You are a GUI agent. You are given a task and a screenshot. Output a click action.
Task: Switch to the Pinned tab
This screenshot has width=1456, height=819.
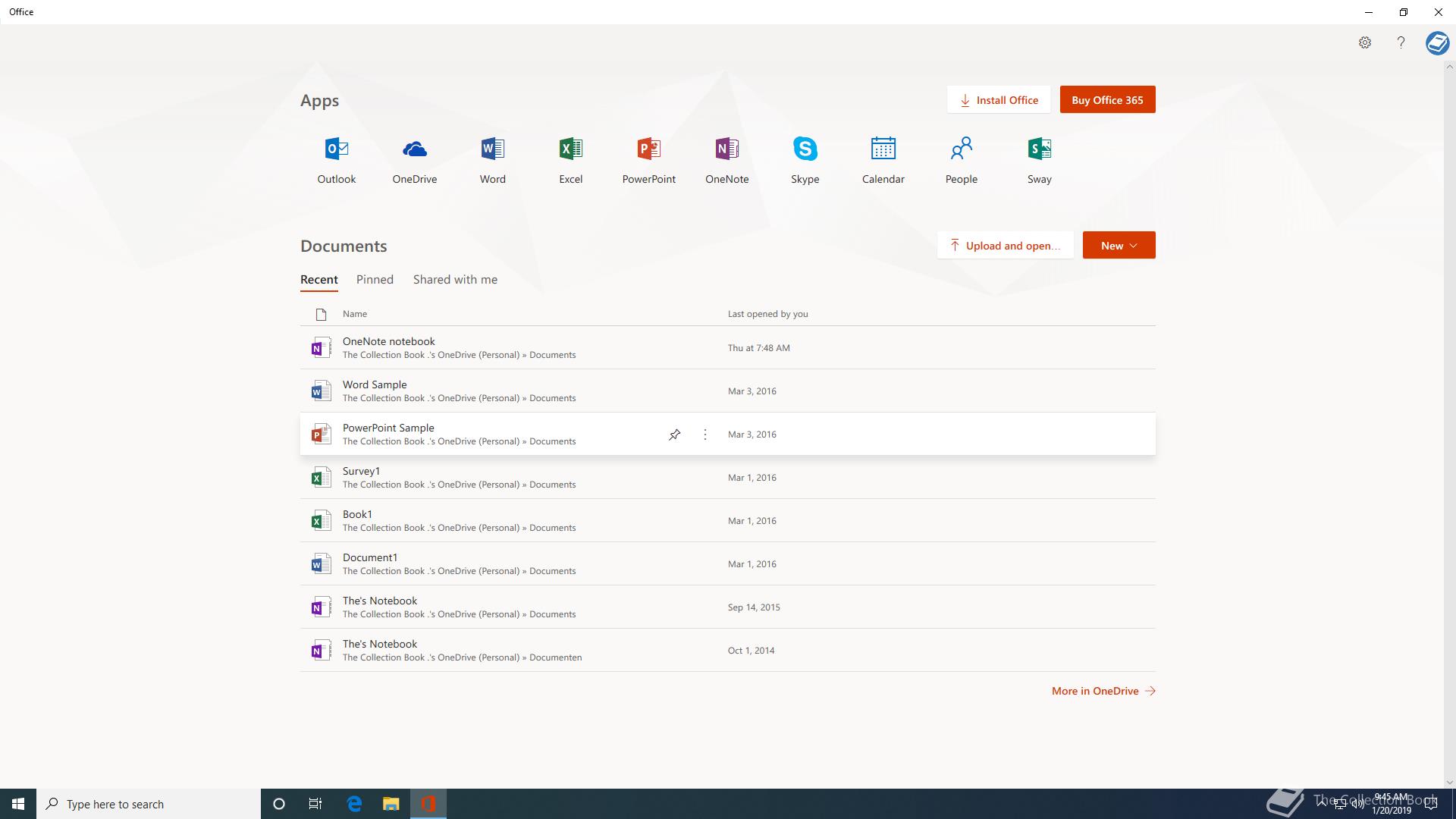[375, 280]
